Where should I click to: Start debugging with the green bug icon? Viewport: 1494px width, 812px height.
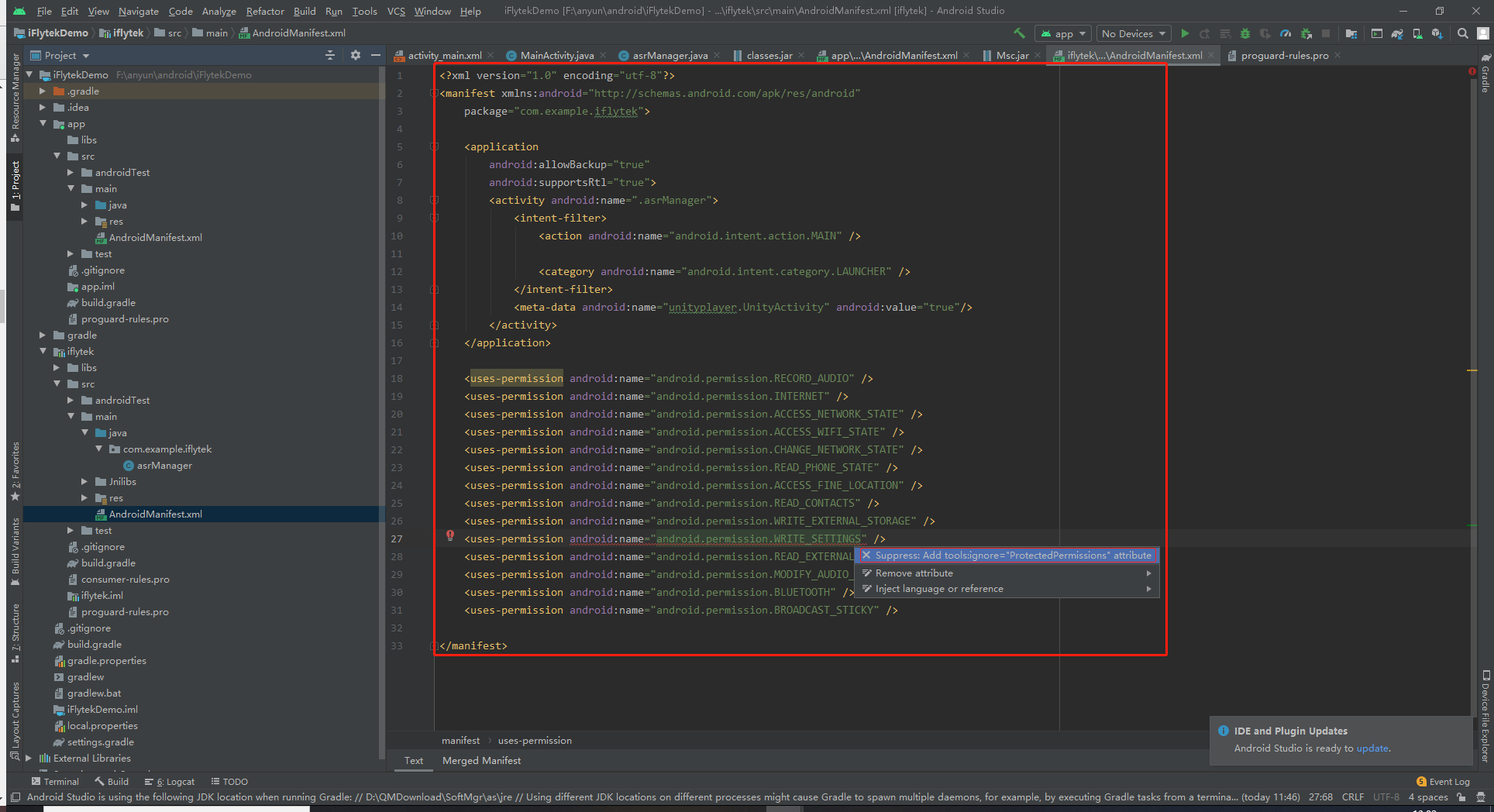(x=1245, y=33)
